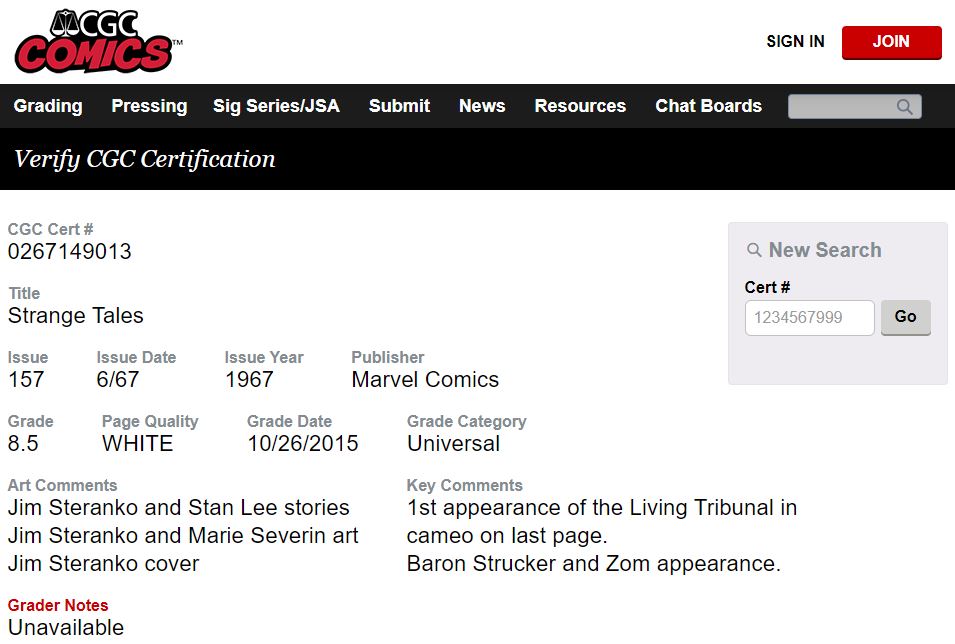Open the Pressing menu item
Image resolution: width=955 pixels, height=644 pixels.
click(x=149, y=106)
